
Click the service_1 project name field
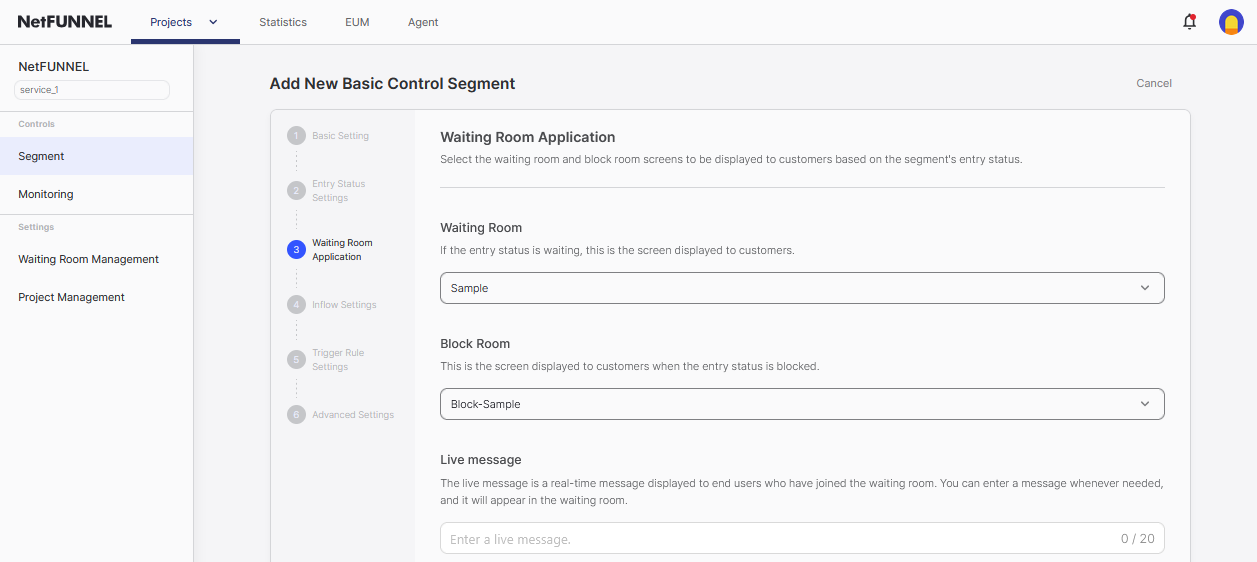92,90
